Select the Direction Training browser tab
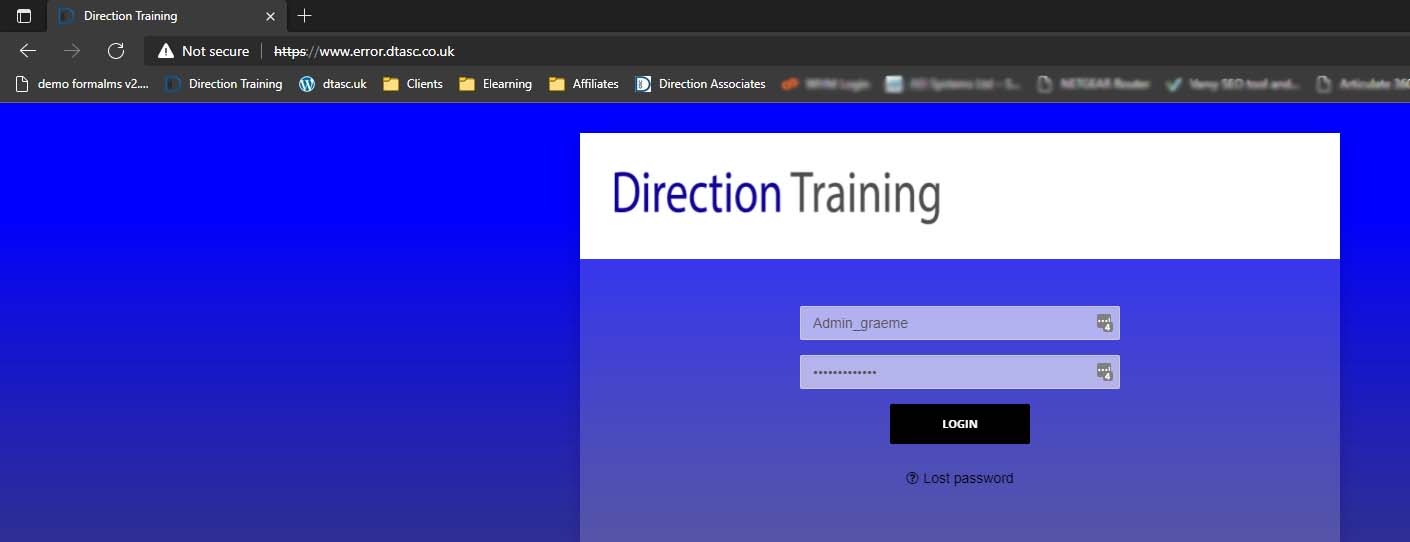 click(x=150, y=16)
